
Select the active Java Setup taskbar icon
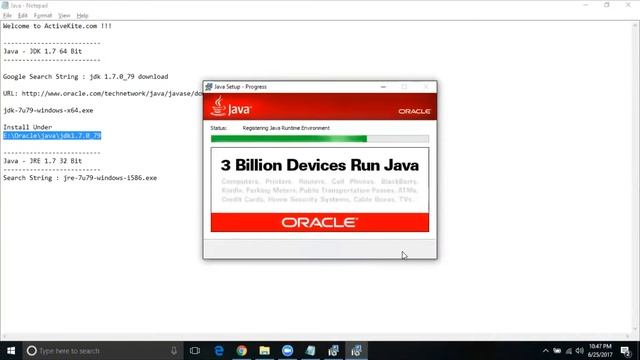click(x=356, y=351)
